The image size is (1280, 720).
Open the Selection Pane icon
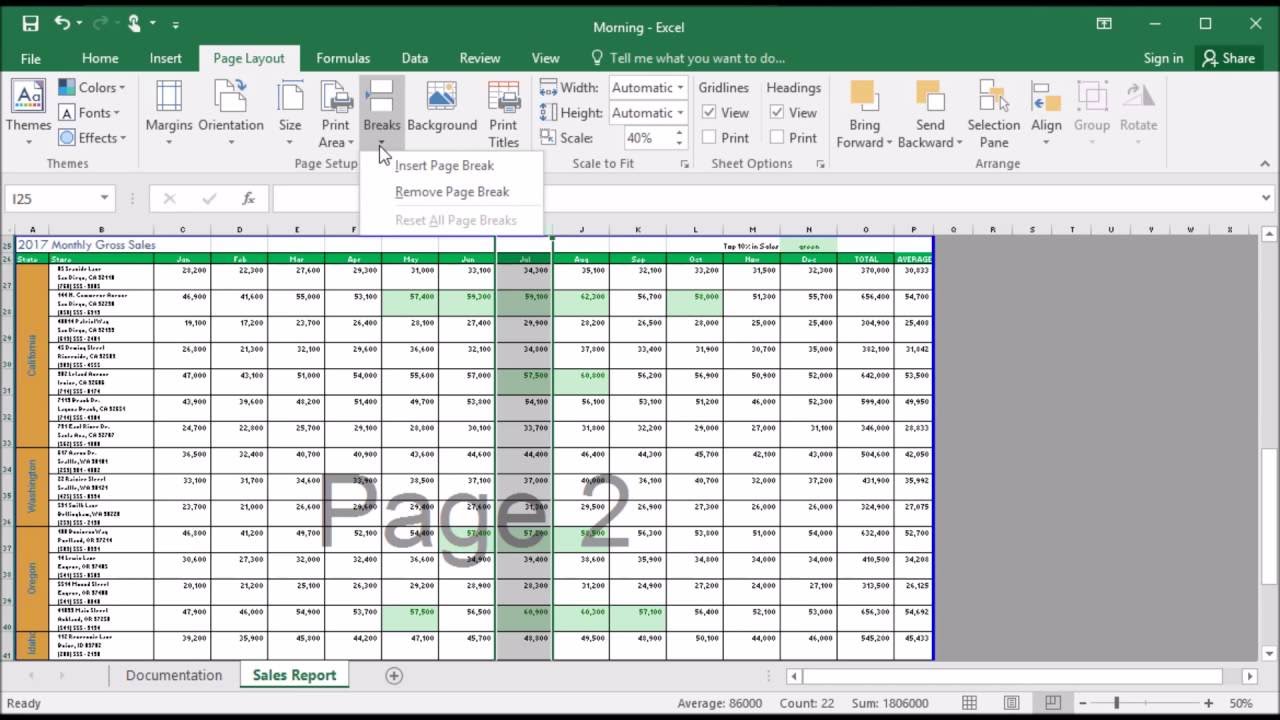[994, 97]
